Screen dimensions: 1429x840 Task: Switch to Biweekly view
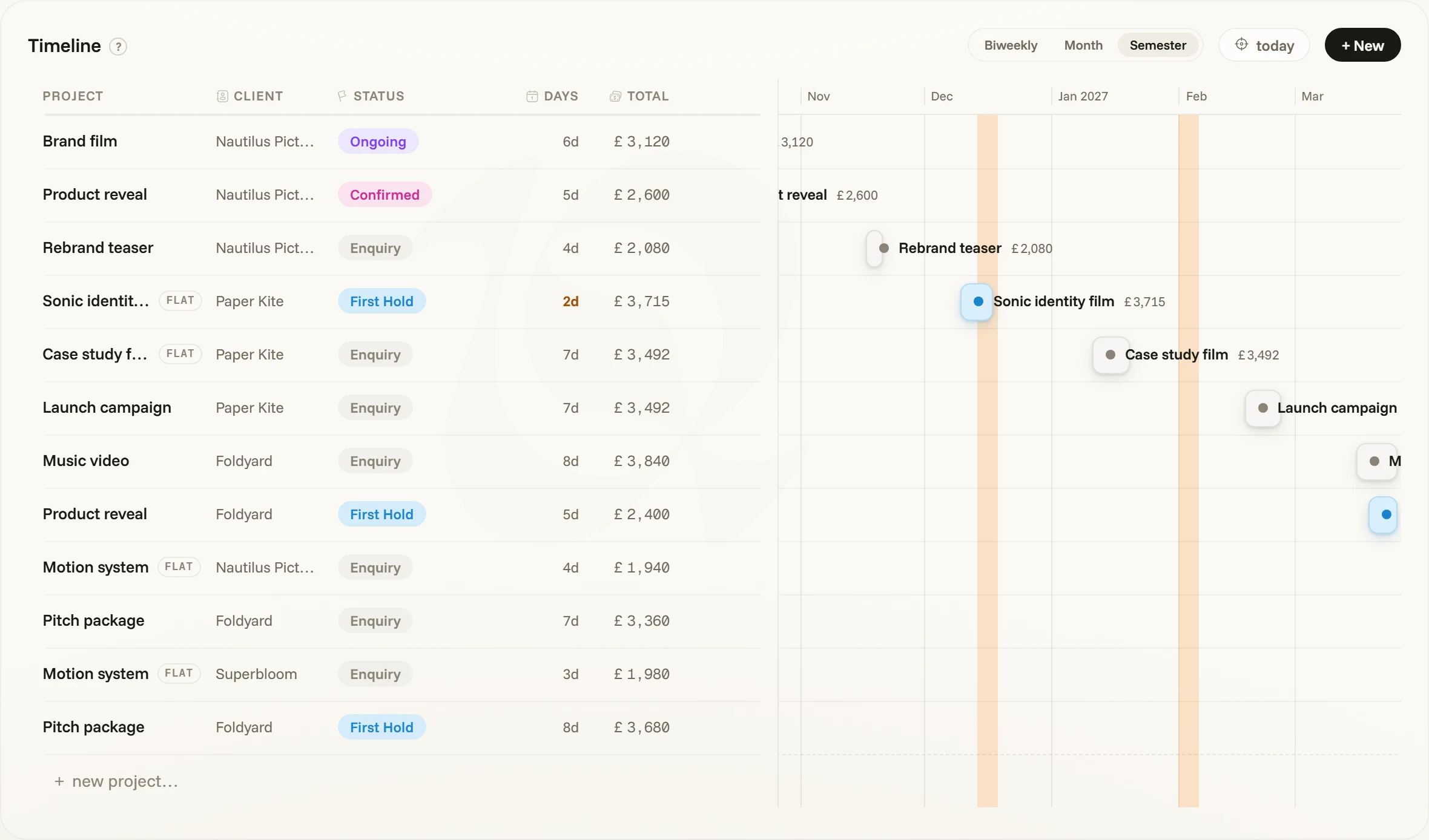coord(1011,45)
